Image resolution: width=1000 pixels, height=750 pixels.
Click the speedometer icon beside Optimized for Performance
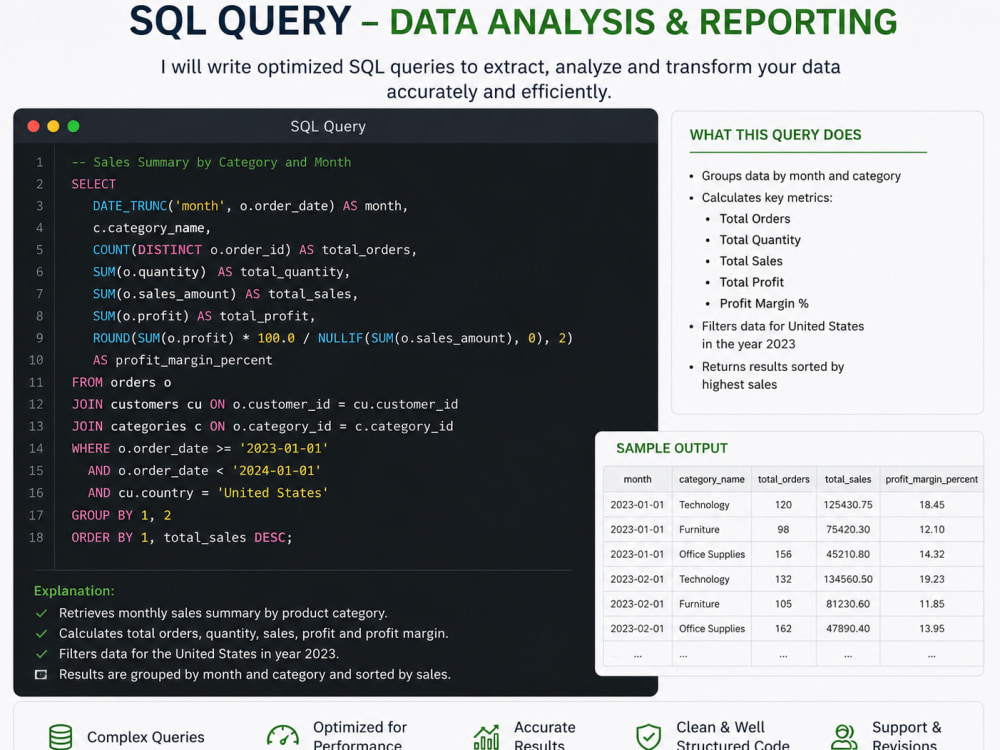[283, 737]
